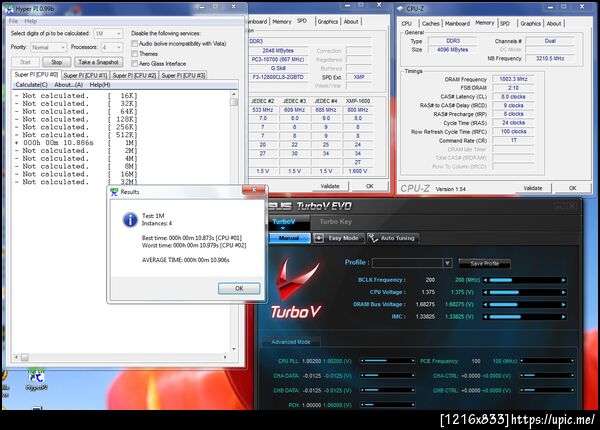Open CPU tab in right CPU-Z window
The width and height of the screenshot is (600, 430).
(406, 23)
